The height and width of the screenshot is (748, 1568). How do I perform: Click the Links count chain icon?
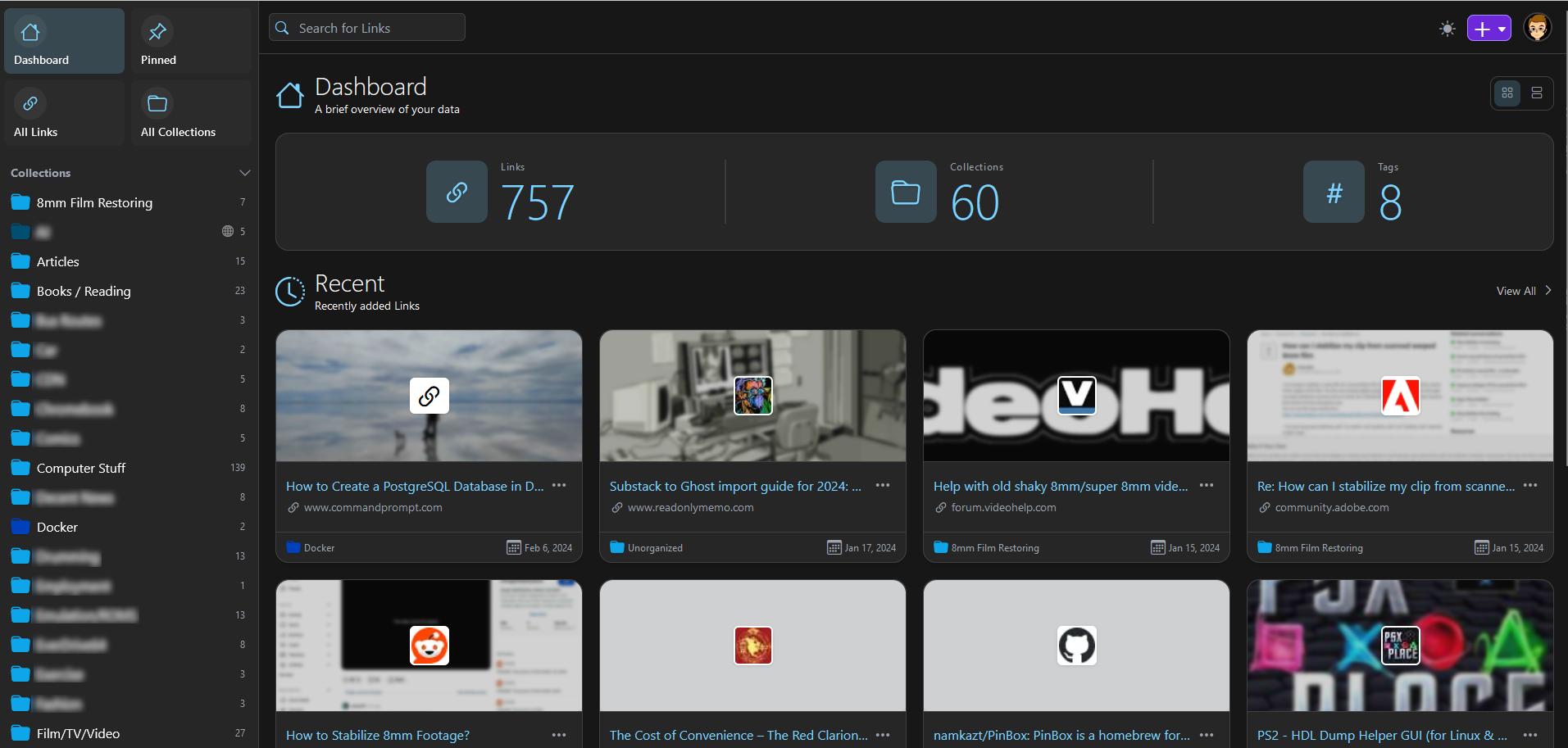point(457,192)
